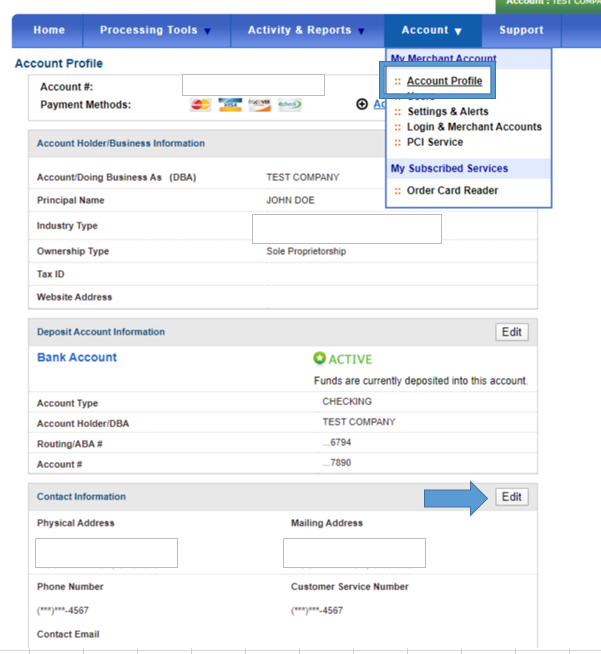Collapse the Account dropdown menu
601x654 pixels.
tap(432, 30)
